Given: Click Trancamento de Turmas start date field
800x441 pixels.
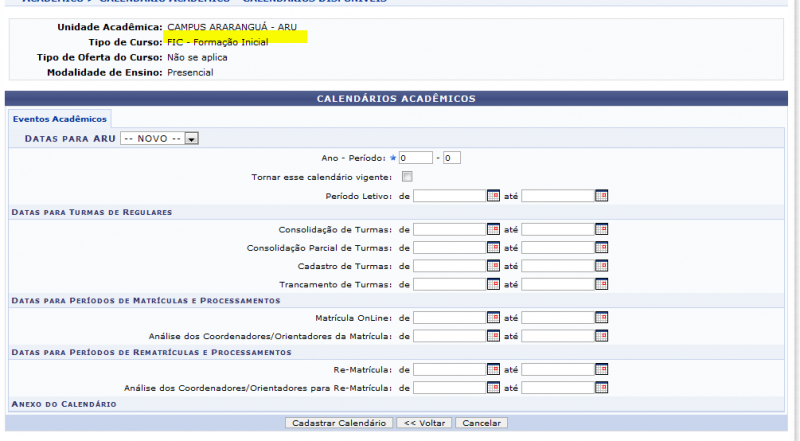Looking at the screenshot, I should 449,284.
